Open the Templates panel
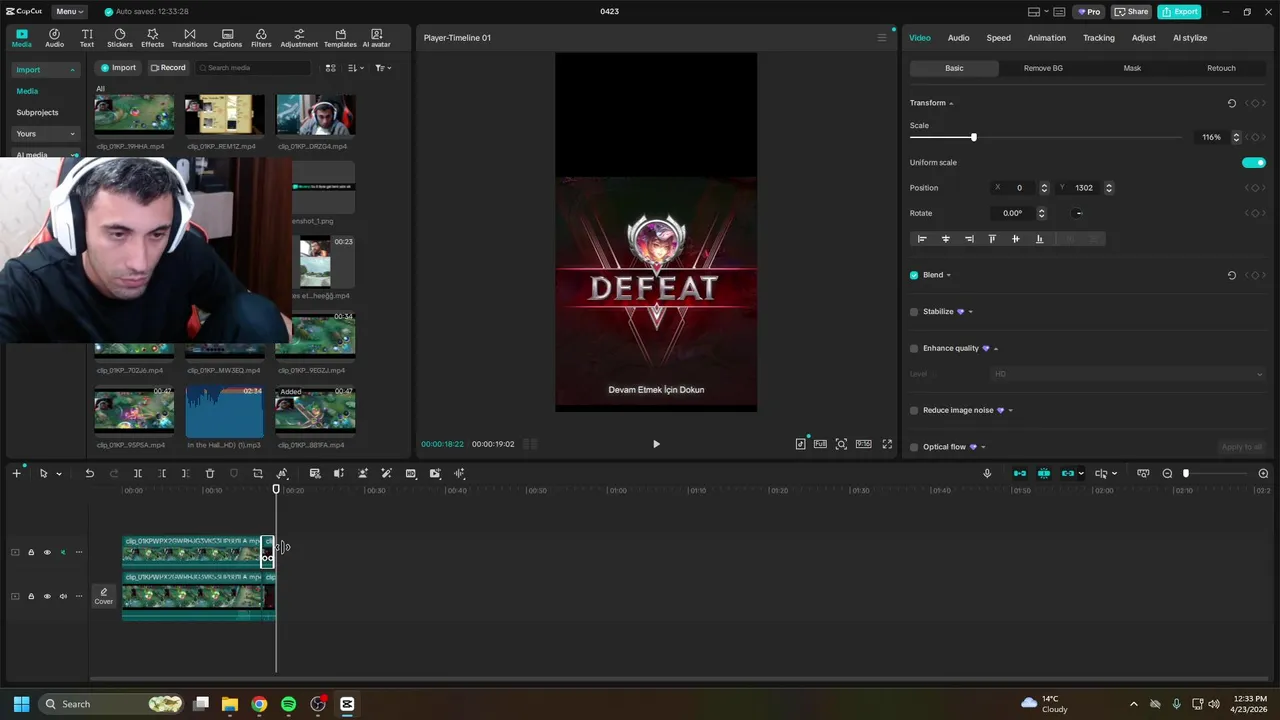Viewport: 1280px width, 720px height. point(340,38)
